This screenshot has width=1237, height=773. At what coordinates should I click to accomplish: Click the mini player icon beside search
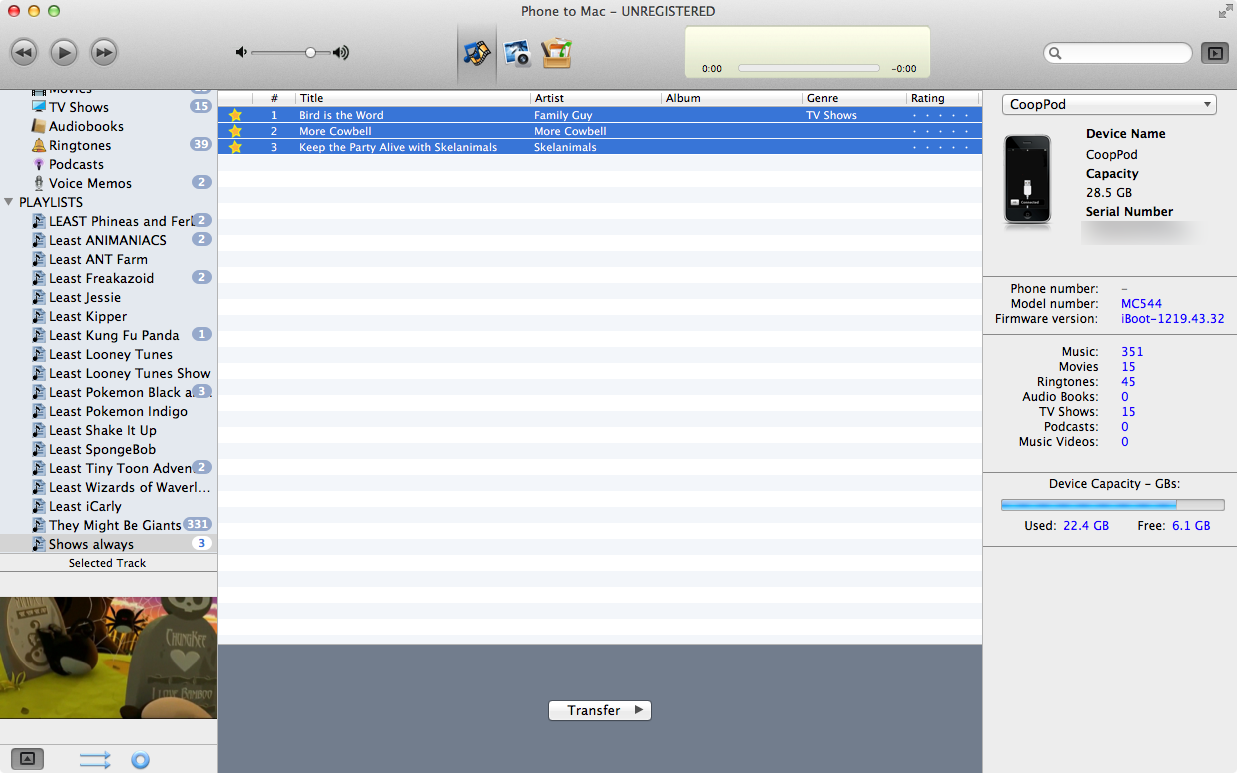tap(1215, 53)
